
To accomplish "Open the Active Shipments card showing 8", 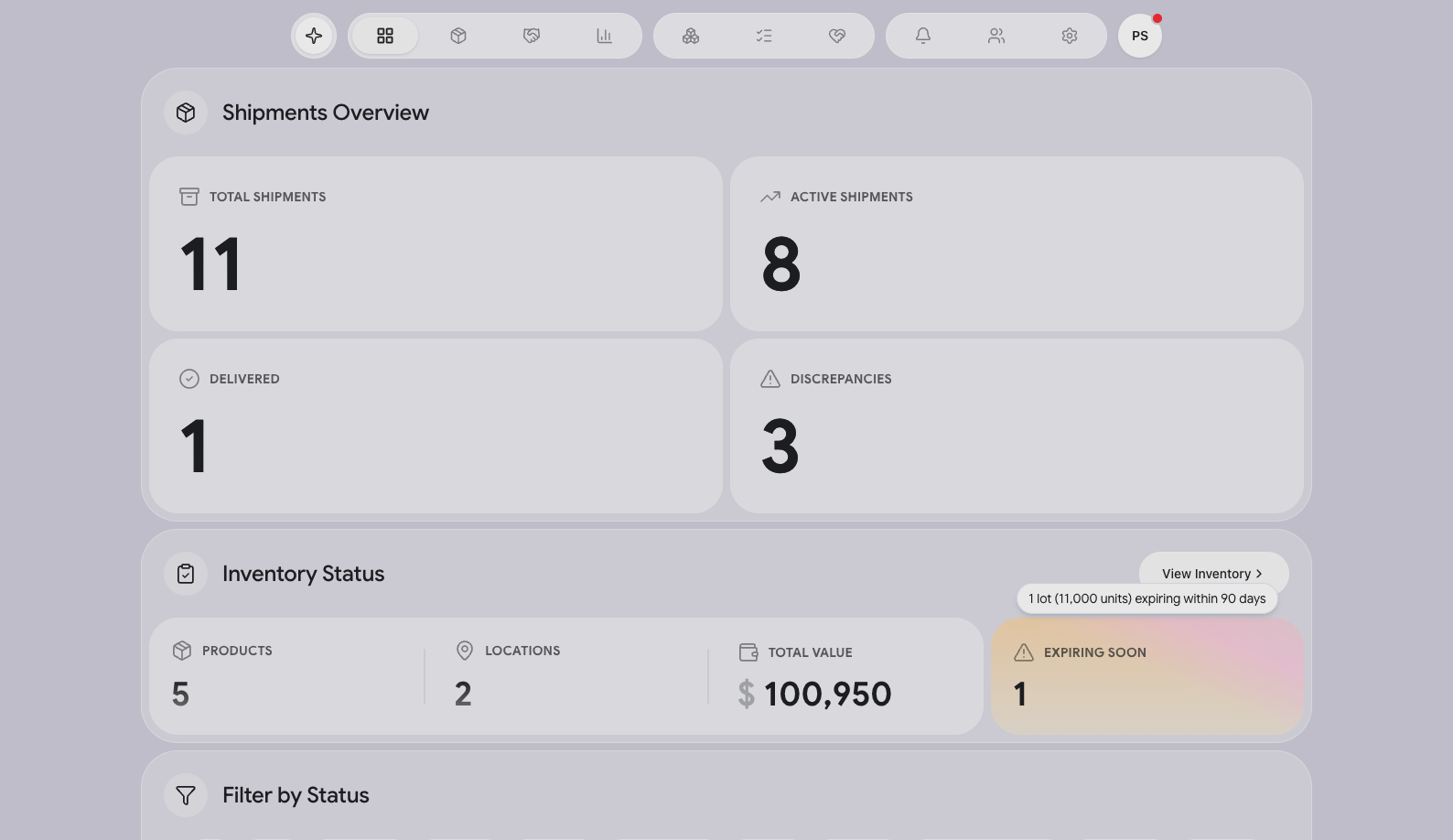I will tap(1017, 244).
